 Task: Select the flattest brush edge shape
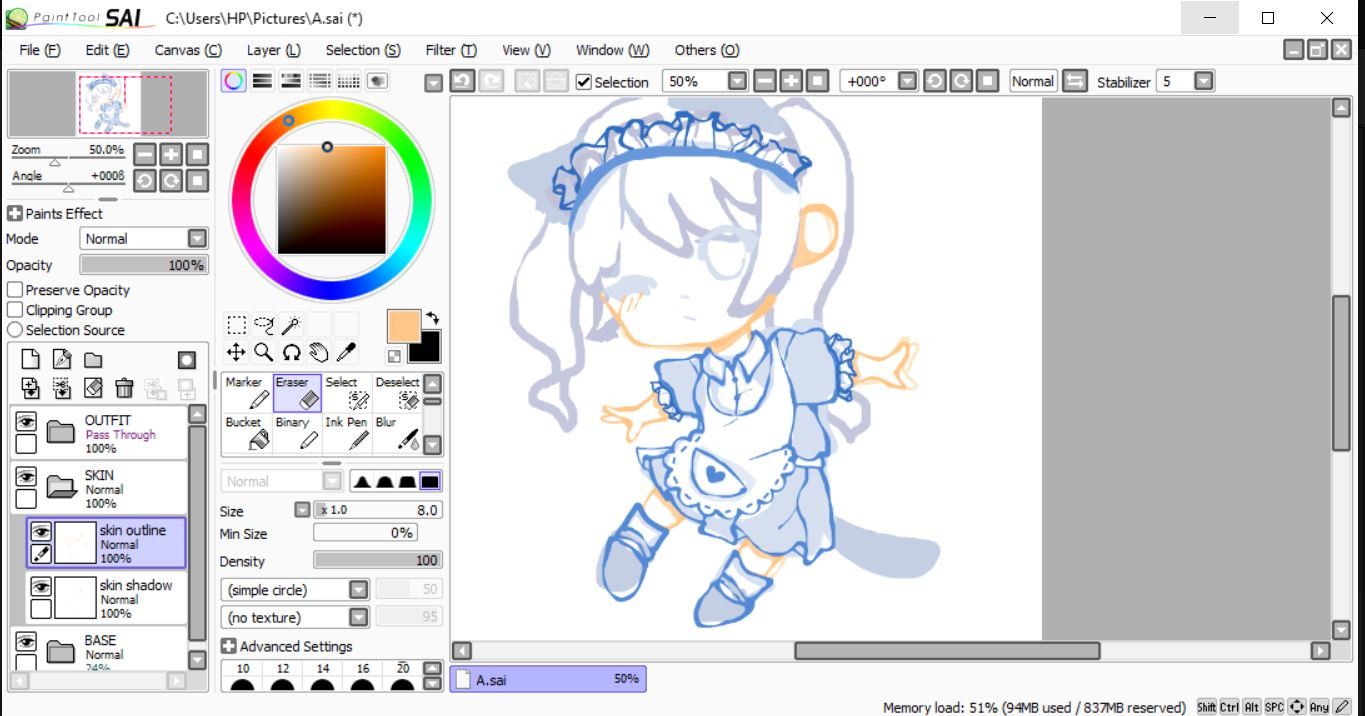point(430,482)
